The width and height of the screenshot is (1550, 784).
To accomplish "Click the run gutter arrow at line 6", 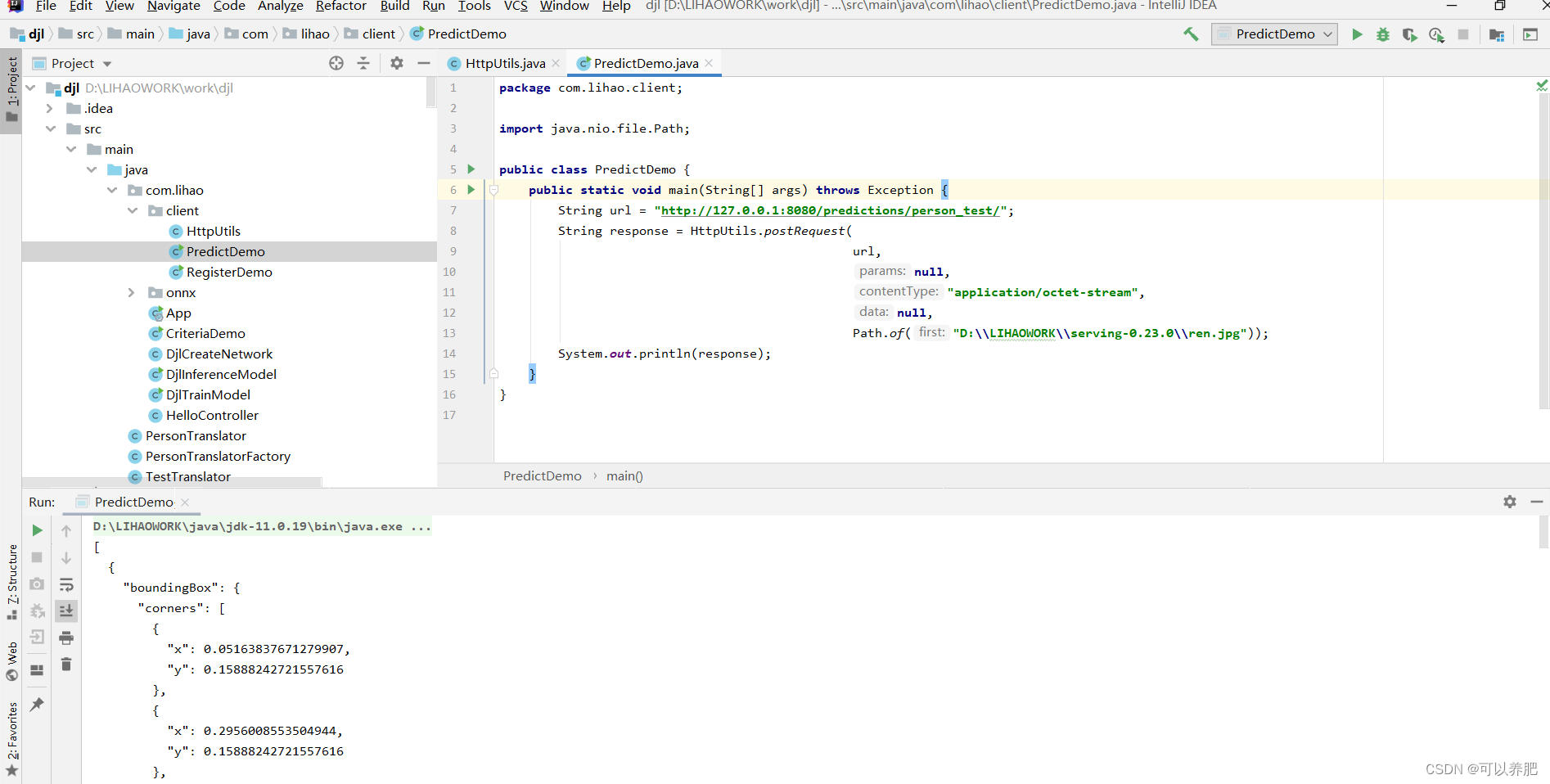I will (471, 189).
